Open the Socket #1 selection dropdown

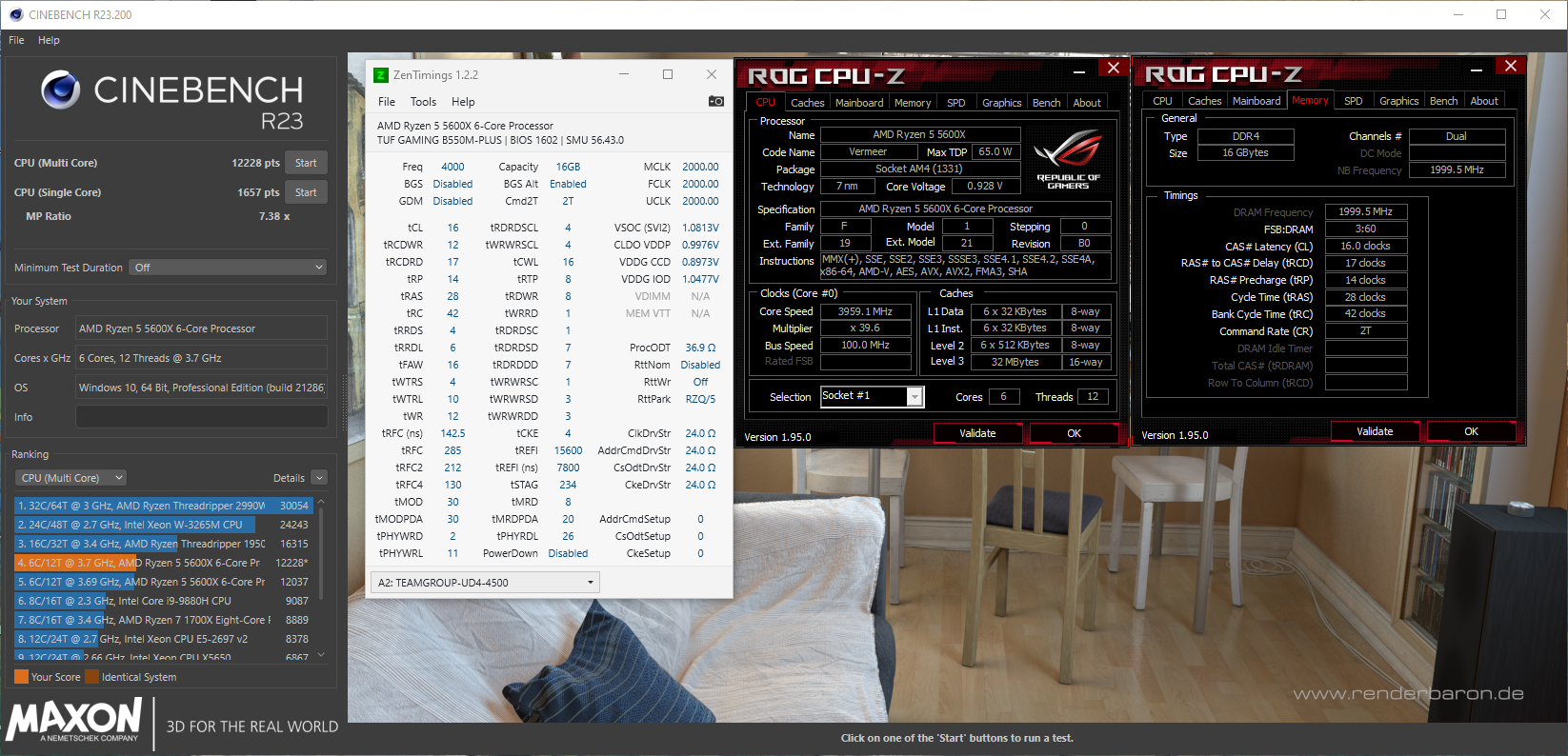pos(871,396)
